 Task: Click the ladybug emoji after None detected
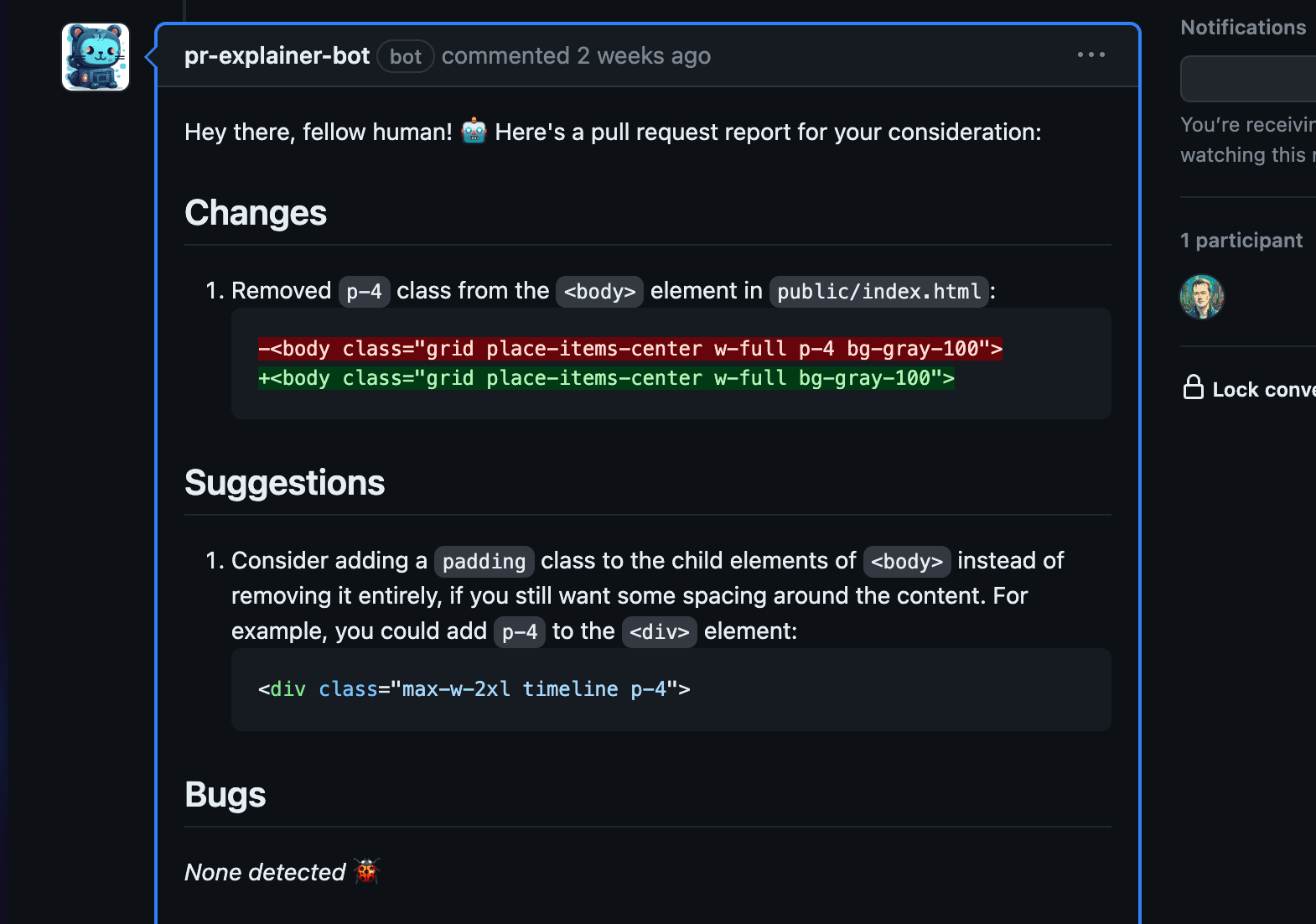tap(366, 871)
